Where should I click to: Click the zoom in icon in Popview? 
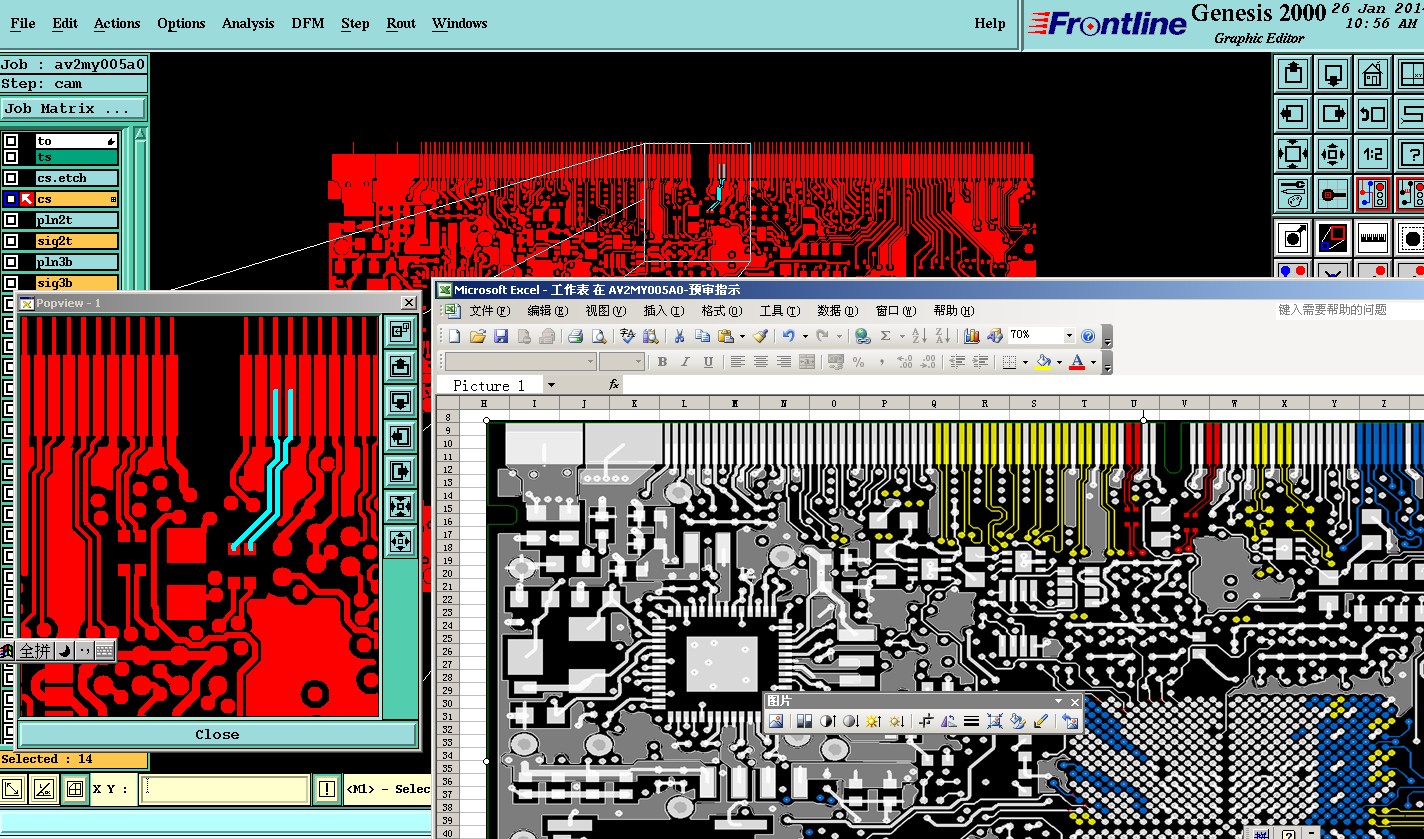click(400, 506)
